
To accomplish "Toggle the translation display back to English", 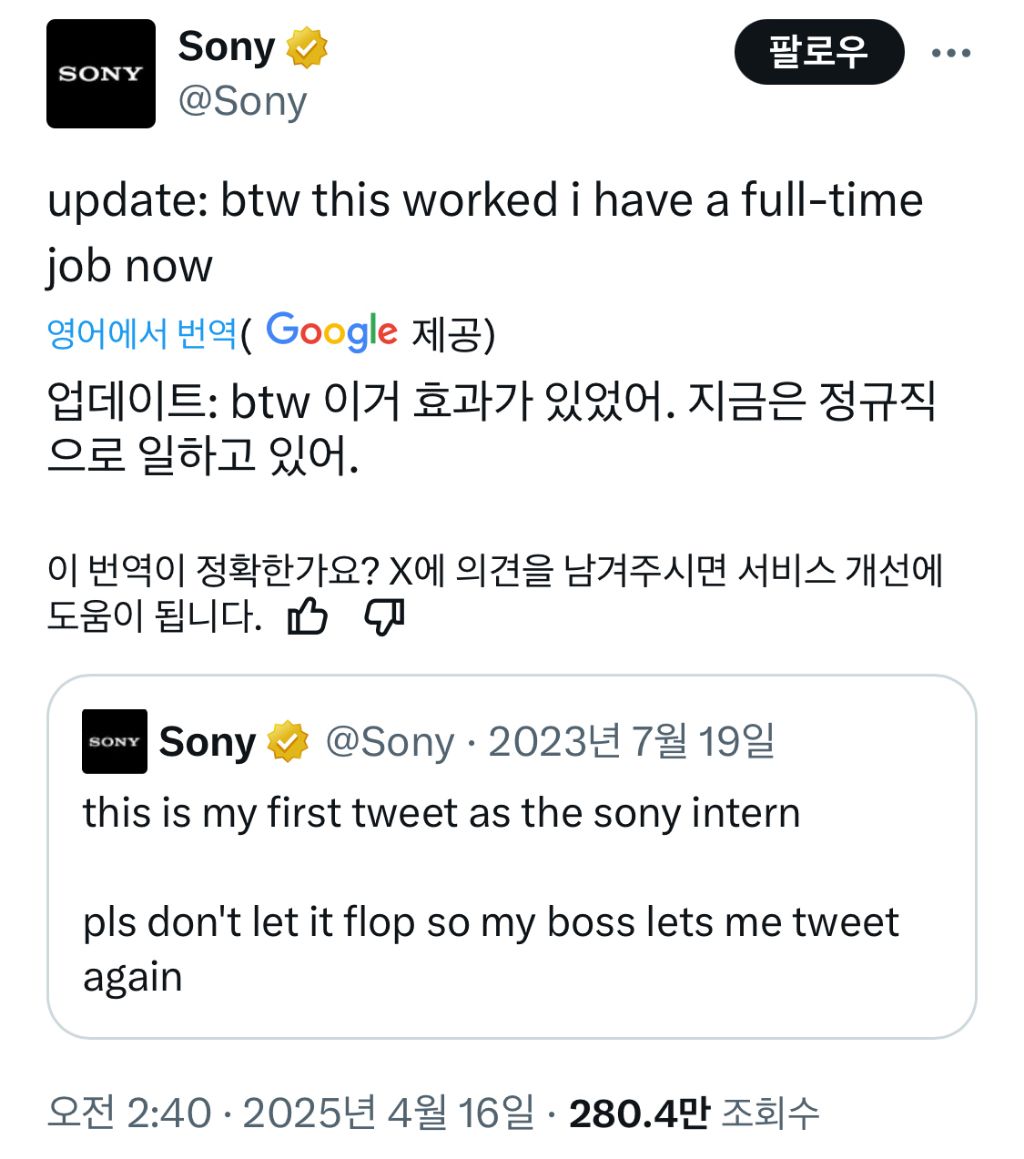I will 140,331.
